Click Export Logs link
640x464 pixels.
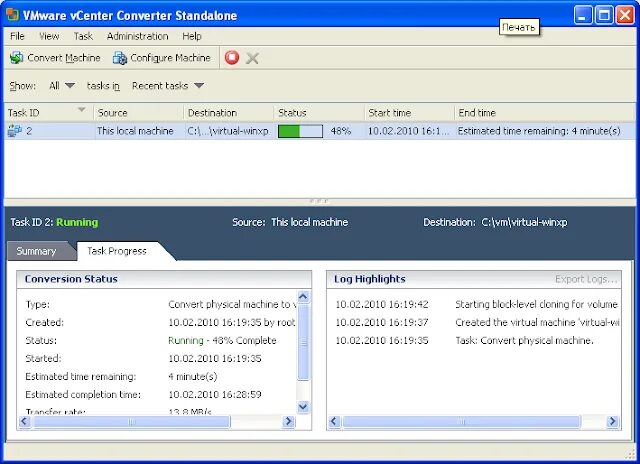(x=586, y=279)
